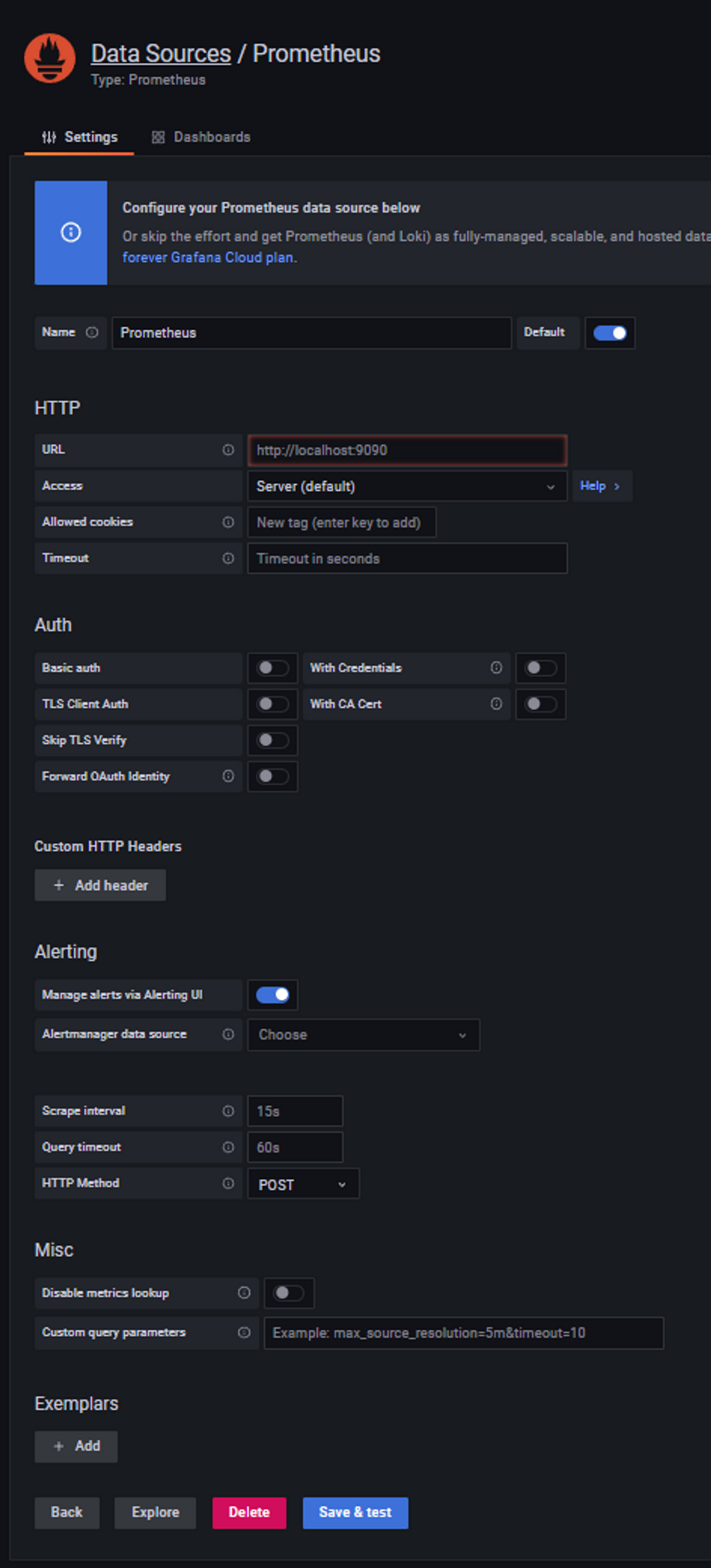Open the forever Grafana Cloud plan link
This screenshot has height=1568, width=711.
click(208, 258)
